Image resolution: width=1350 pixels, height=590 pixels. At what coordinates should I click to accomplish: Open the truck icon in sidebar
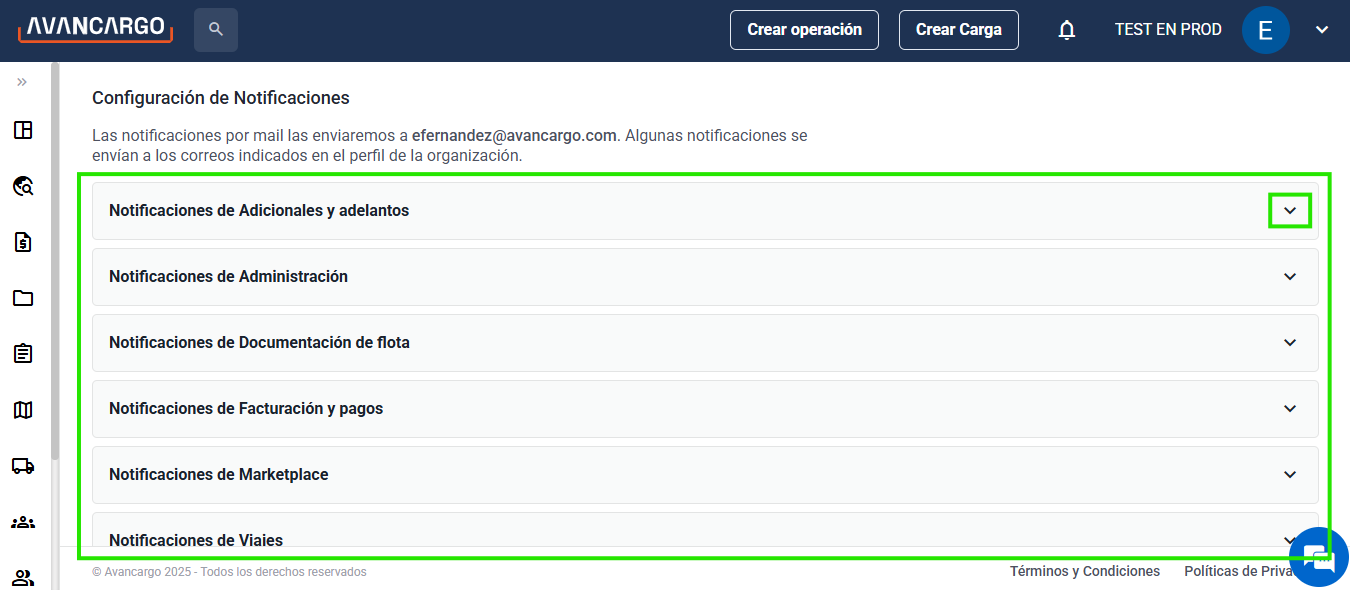tap(22, 466)
